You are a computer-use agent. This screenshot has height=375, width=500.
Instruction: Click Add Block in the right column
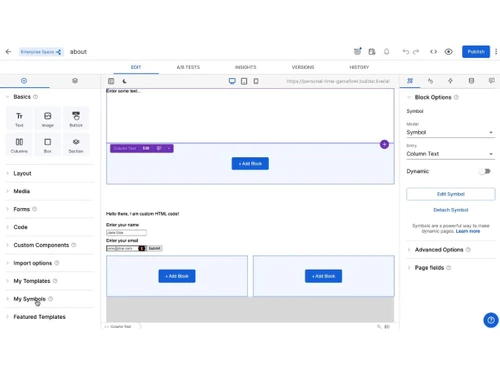click(x=323, y=276)
